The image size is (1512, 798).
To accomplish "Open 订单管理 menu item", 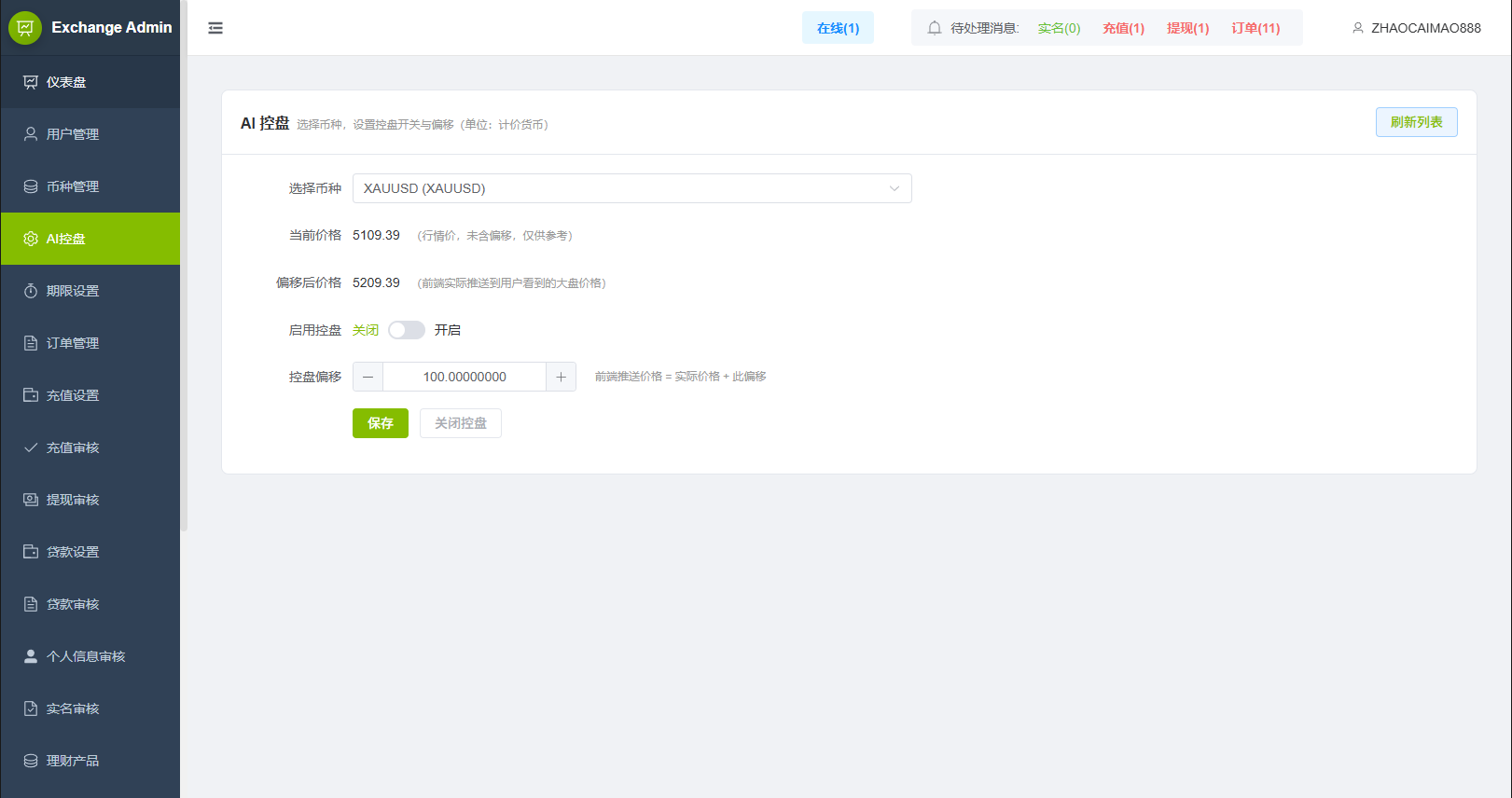I will 73,343.
